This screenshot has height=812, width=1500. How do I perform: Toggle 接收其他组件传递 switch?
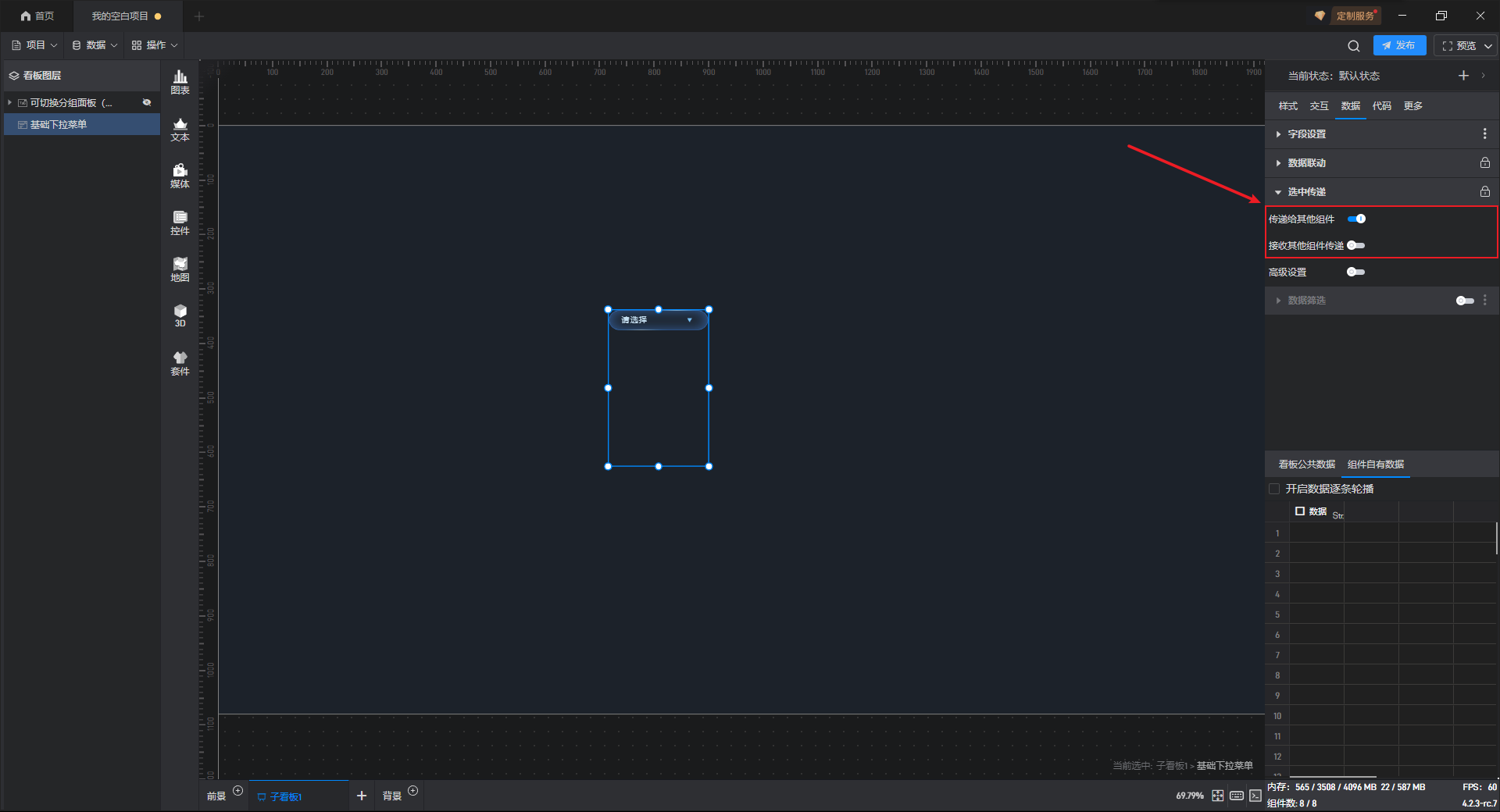pos(1356,246)
